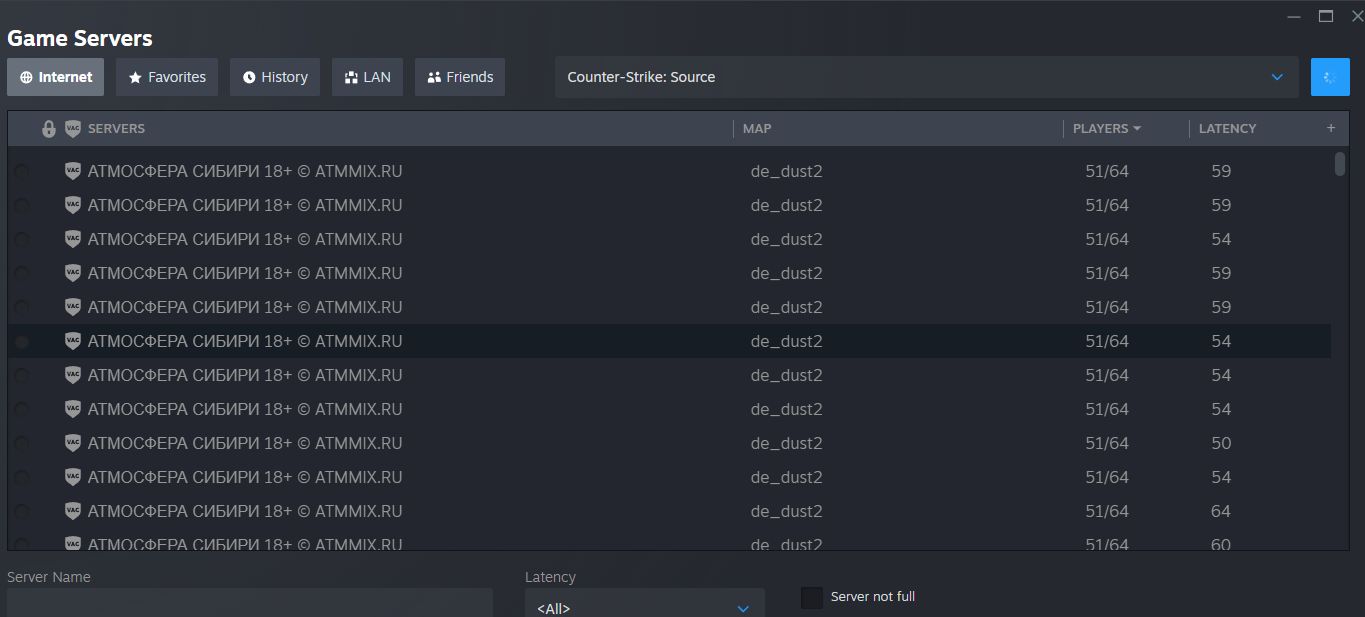Image resolution: width=1365 pixels, height=617 pixels.
Task: Focus the Server Name filter field
Action: coord(250,602)
